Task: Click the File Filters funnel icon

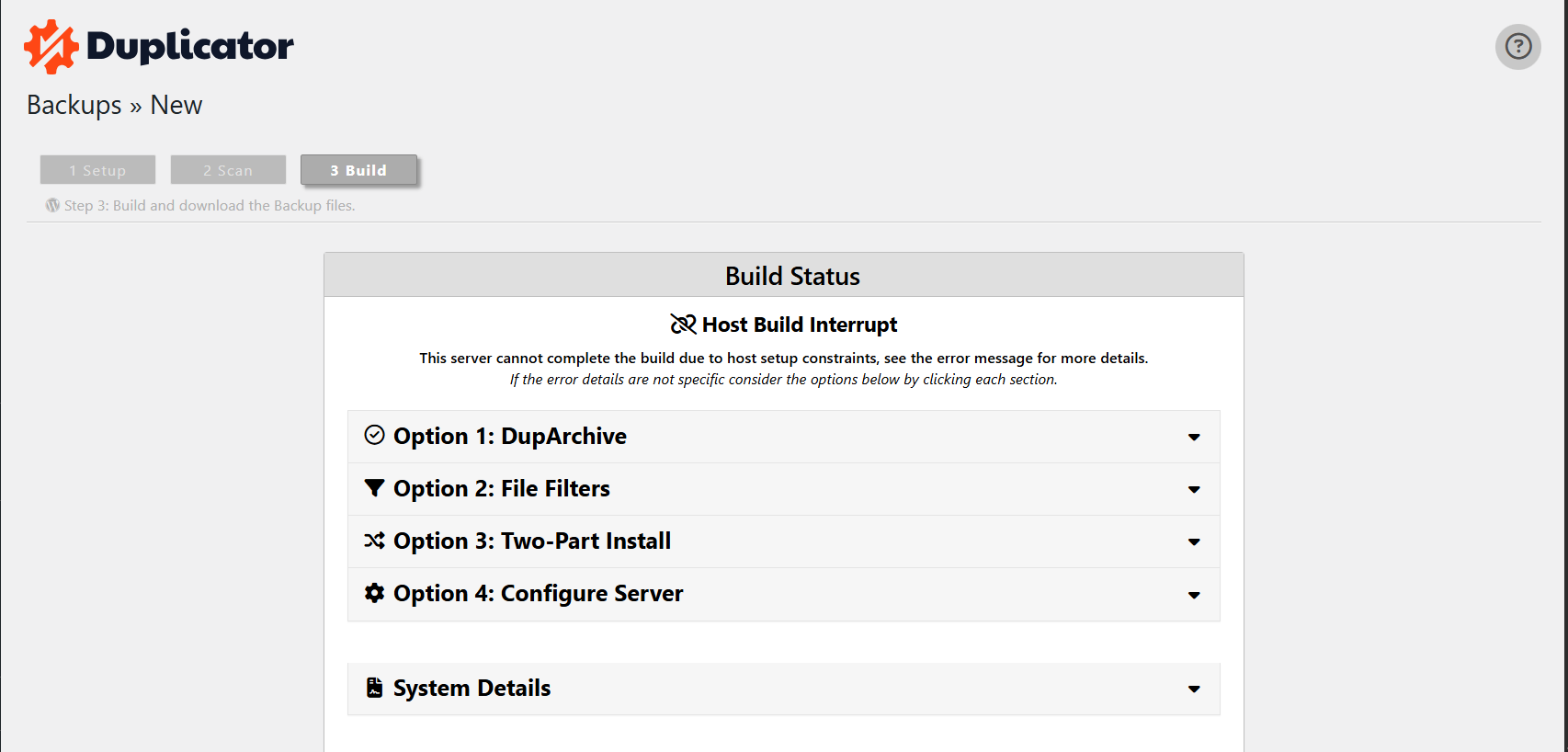Action: [x=374, y=487]
